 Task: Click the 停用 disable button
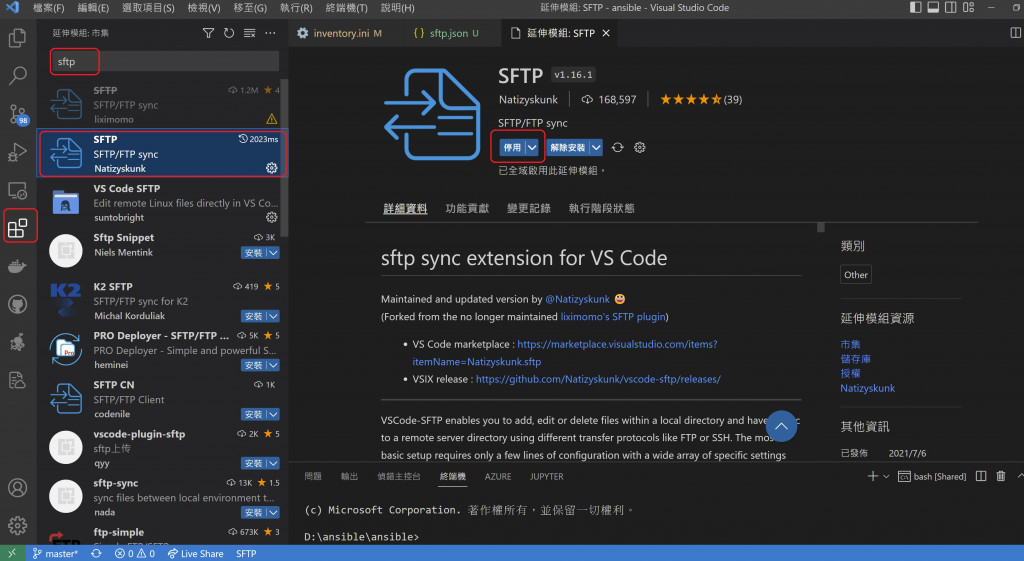pos(513,148)
